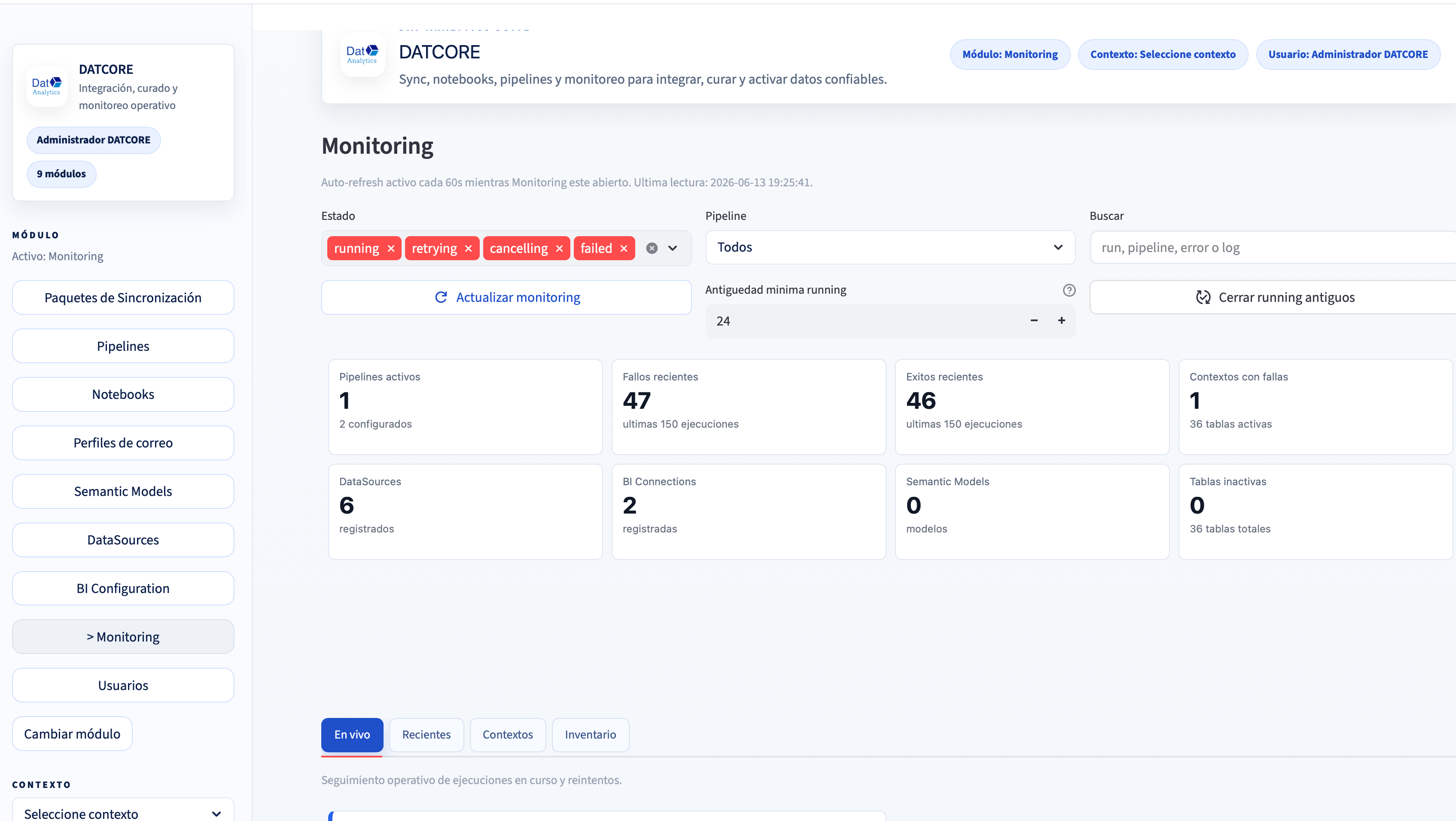1456x821 pixels.
Task: Remove the running status tag
Action: click(x=391, y=249)
